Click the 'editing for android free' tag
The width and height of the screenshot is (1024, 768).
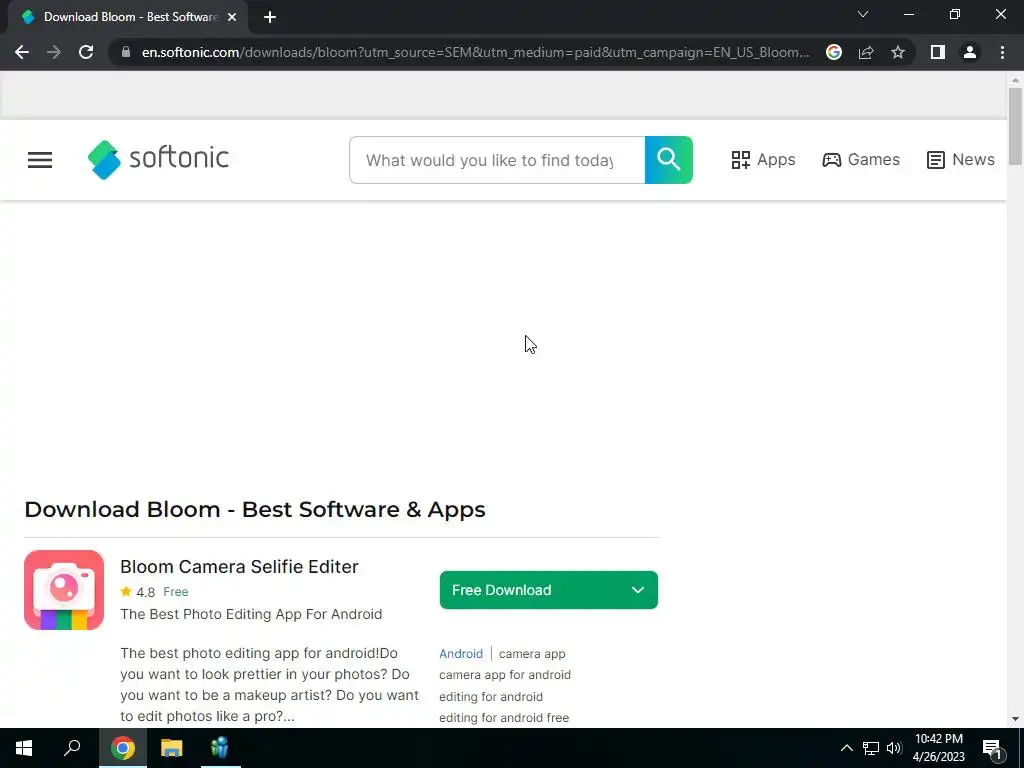[x=504, y=718]
